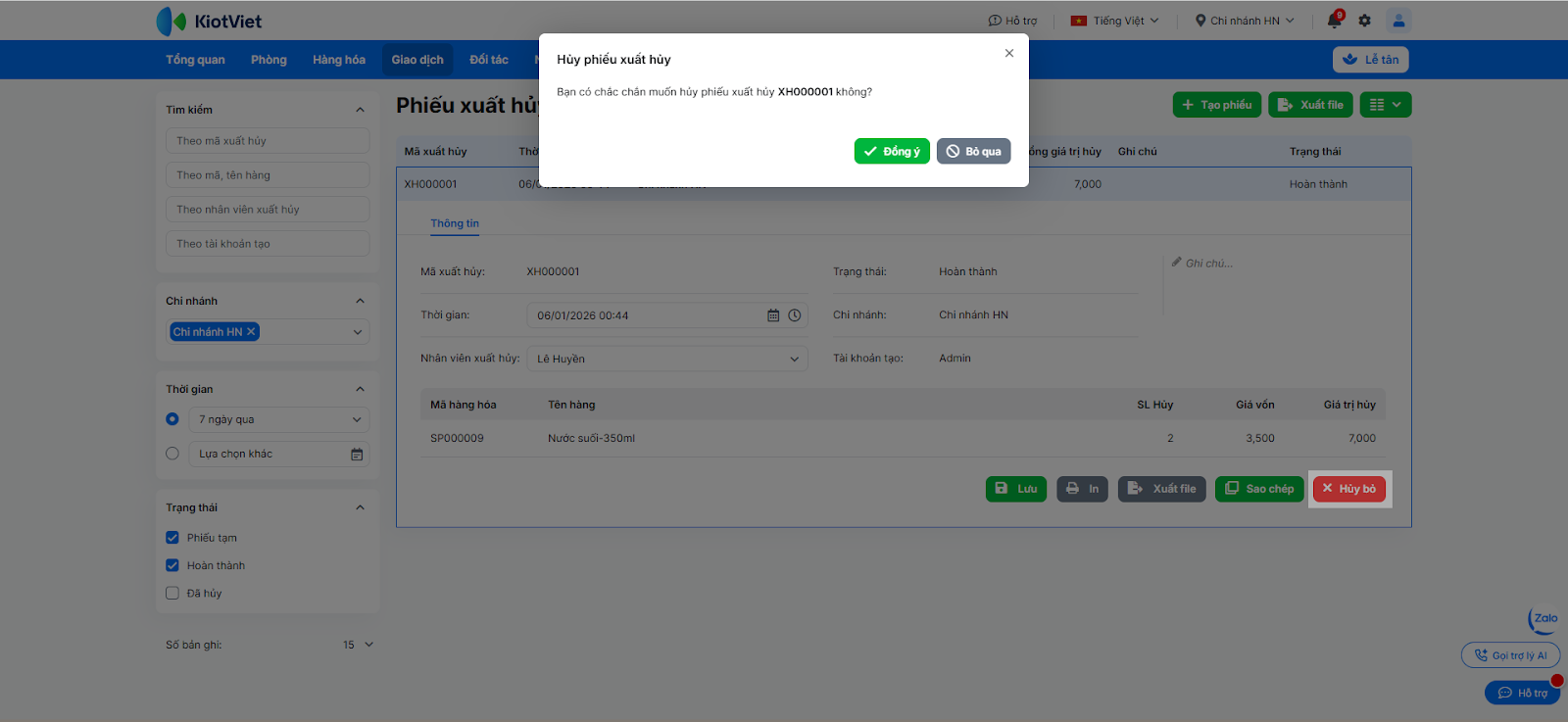Screen dimensions: 1568x722
Task: Open the Tiếng Việt language dropdown
Action: point(1115,21)
